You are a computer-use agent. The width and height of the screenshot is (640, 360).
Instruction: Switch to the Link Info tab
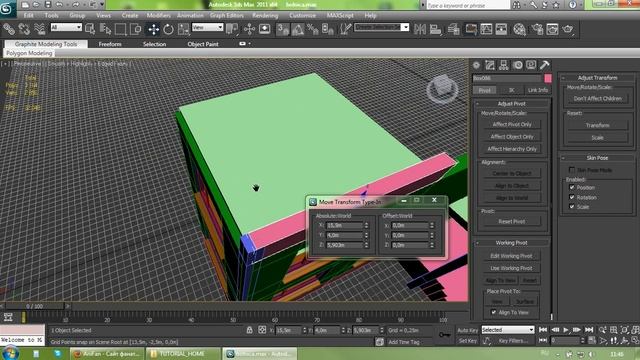pos(538,90)
